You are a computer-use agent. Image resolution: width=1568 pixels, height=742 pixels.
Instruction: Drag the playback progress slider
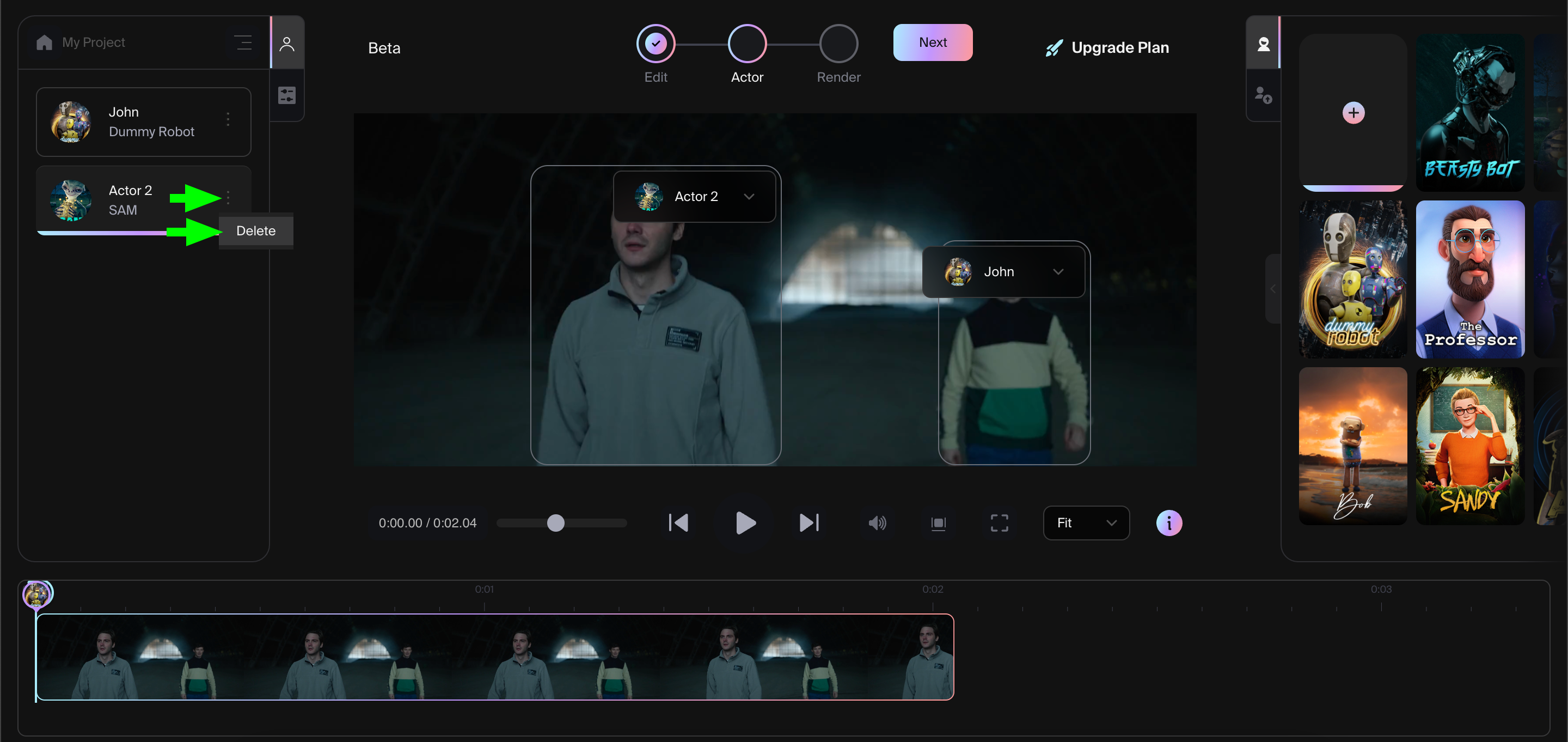pos(555,523)
